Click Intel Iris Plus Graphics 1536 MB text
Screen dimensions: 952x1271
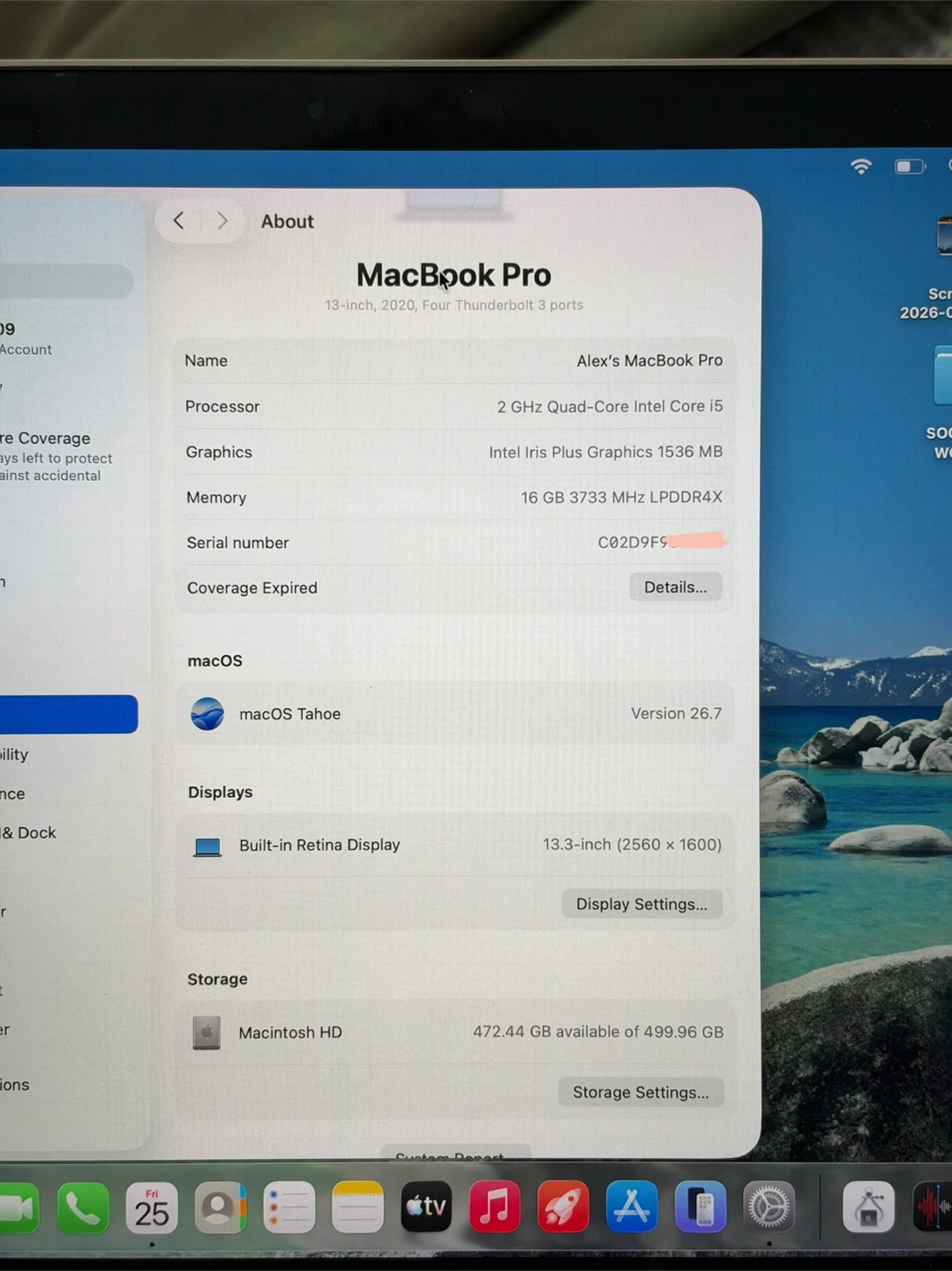coord(606,452)
